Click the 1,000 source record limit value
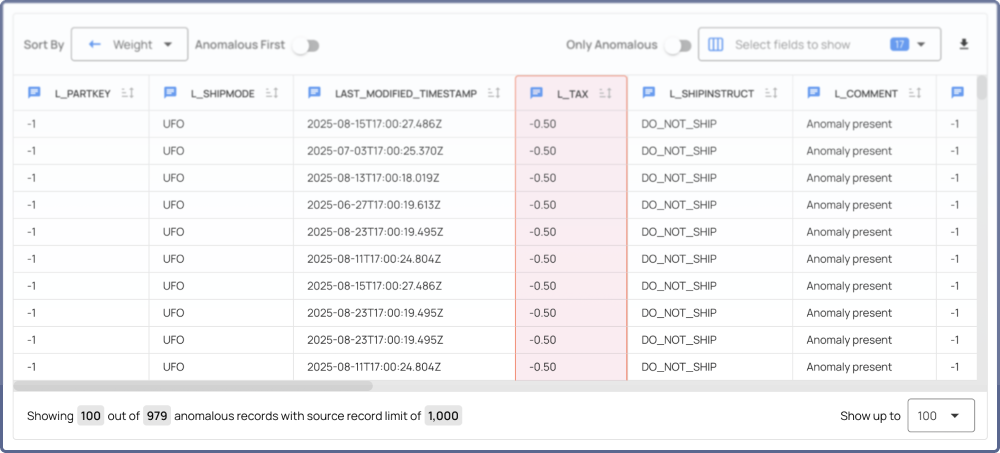The image size is (1000, 453). [x=443, y=416]
